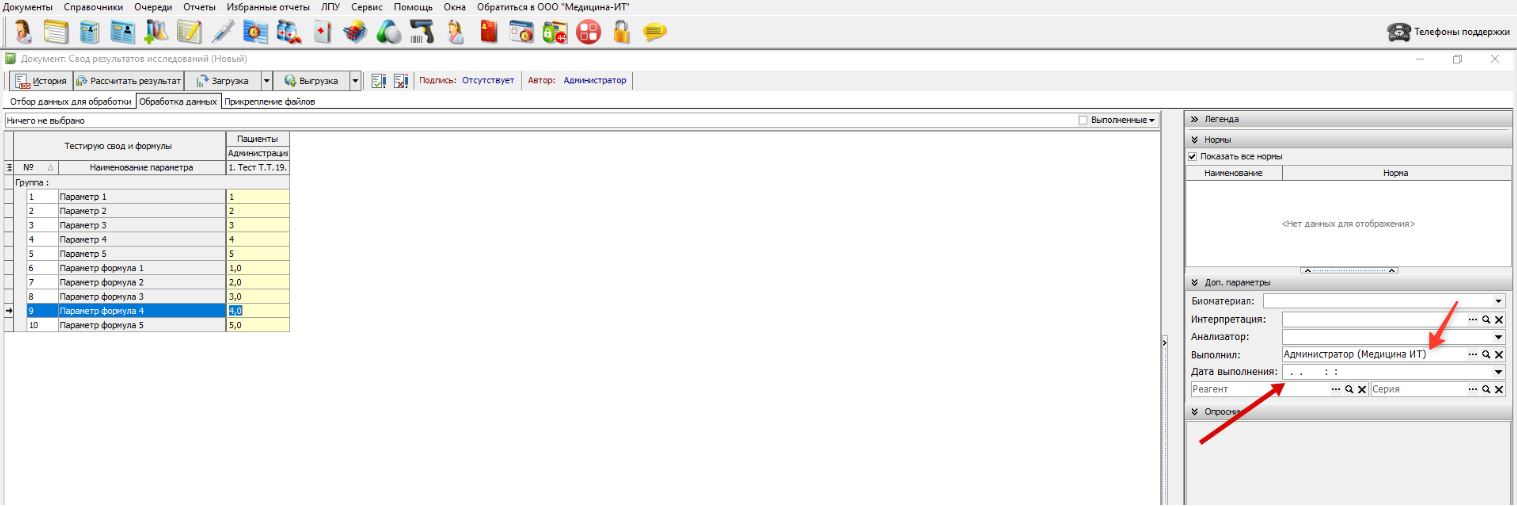Open the nurse figure toolbar icon
1517x507 pixels.
pos(456,32)
